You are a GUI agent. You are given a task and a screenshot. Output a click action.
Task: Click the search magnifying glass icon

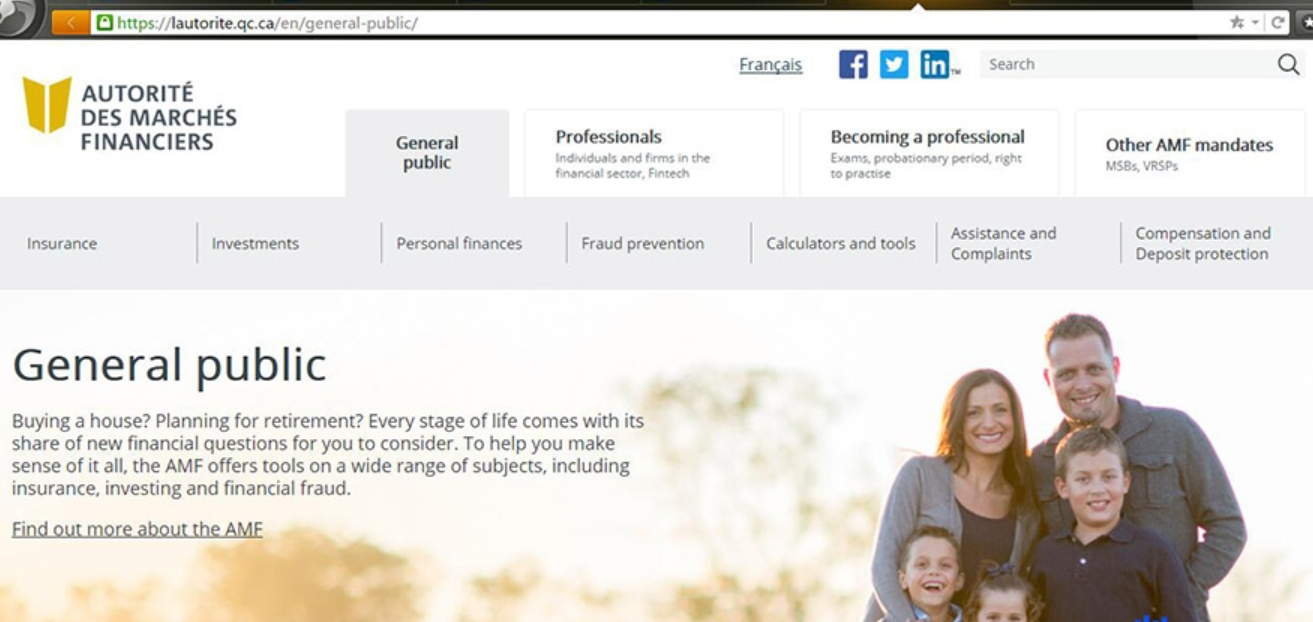tap(1289, 65)
